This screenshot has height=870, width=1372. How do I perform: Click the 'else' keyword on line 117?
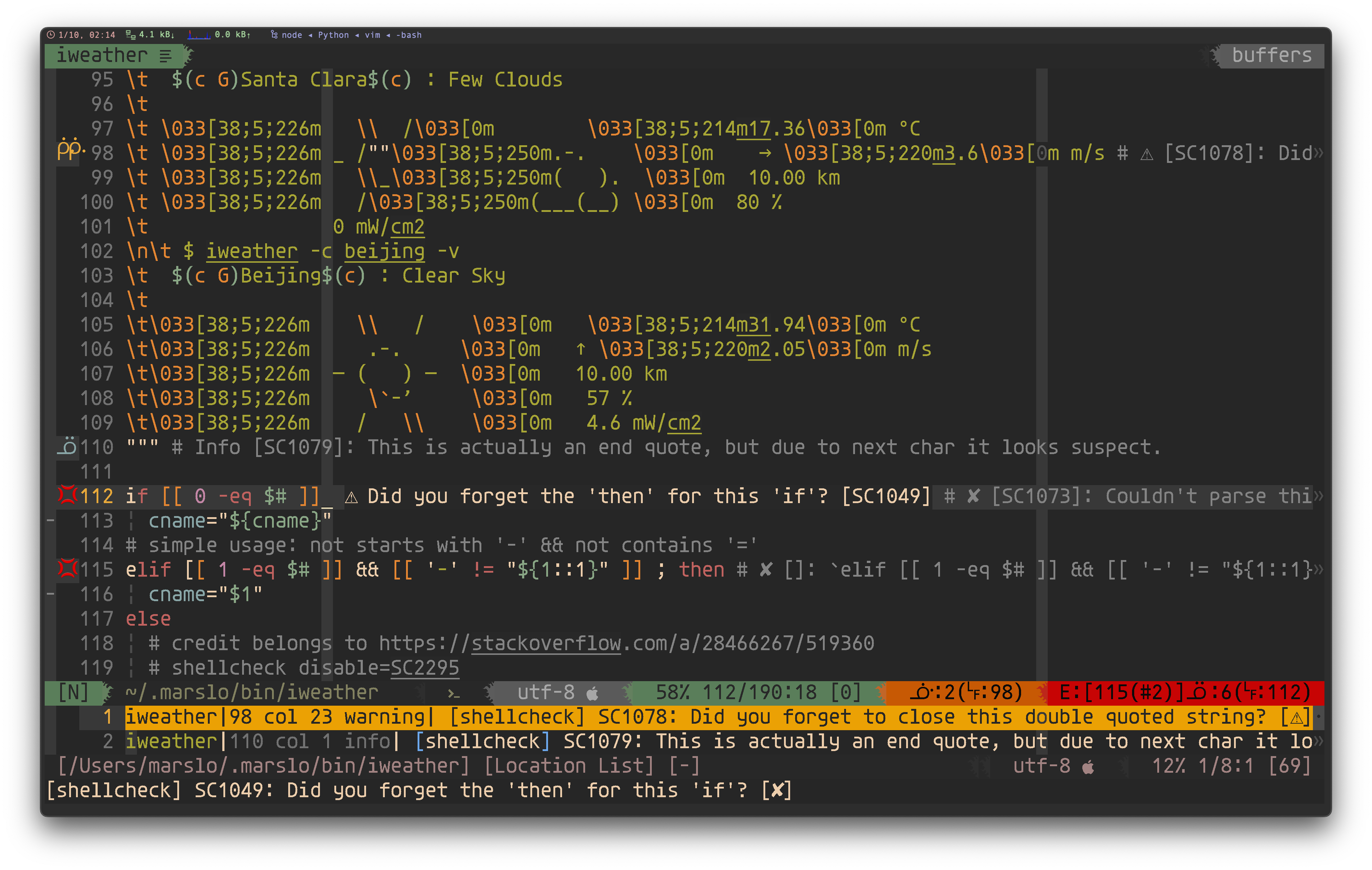(x=148, y=619)
